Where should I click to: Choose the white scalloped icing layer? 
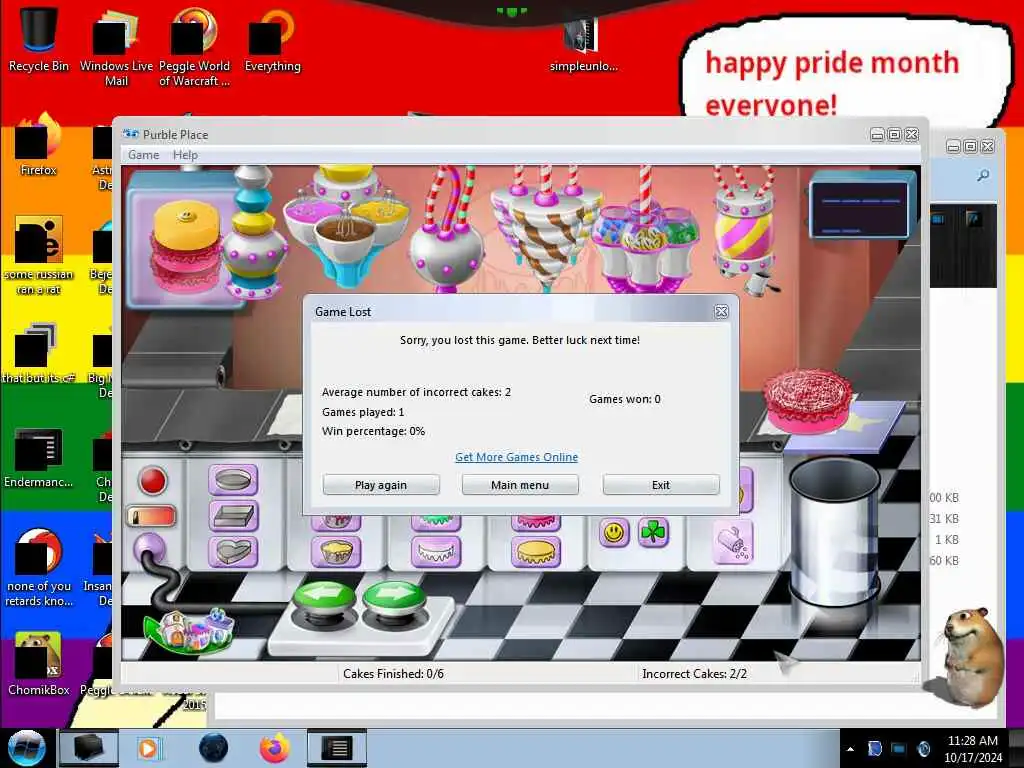click(x=436, y=552)
